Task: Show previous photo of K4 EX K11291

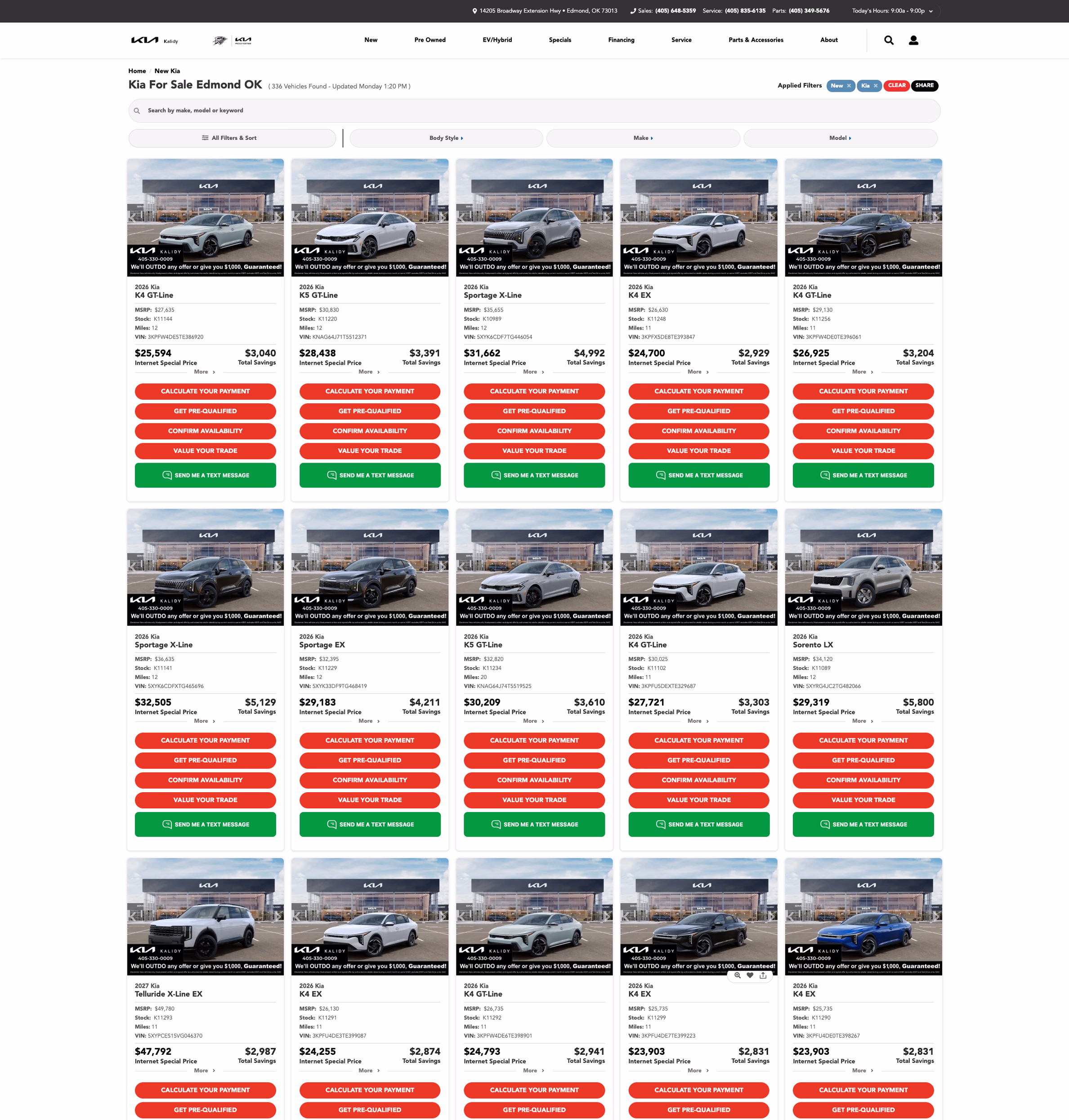Action: [298, 916]
